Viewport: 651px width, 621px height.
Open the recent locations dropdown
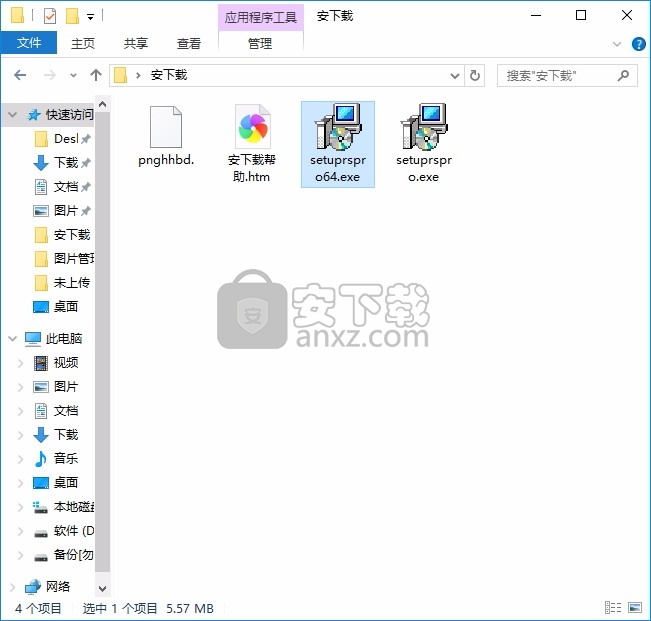click(73, 76)
